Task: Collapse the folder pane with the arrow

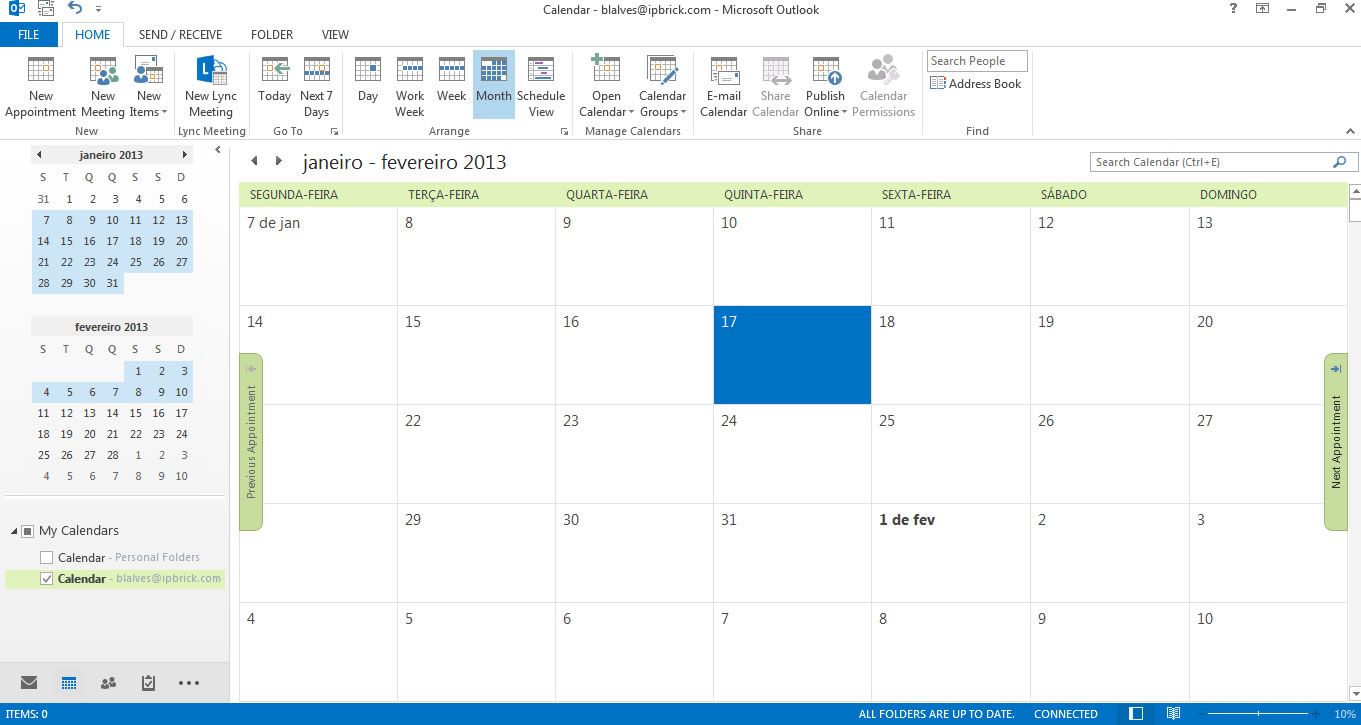Action: [218, 150]
